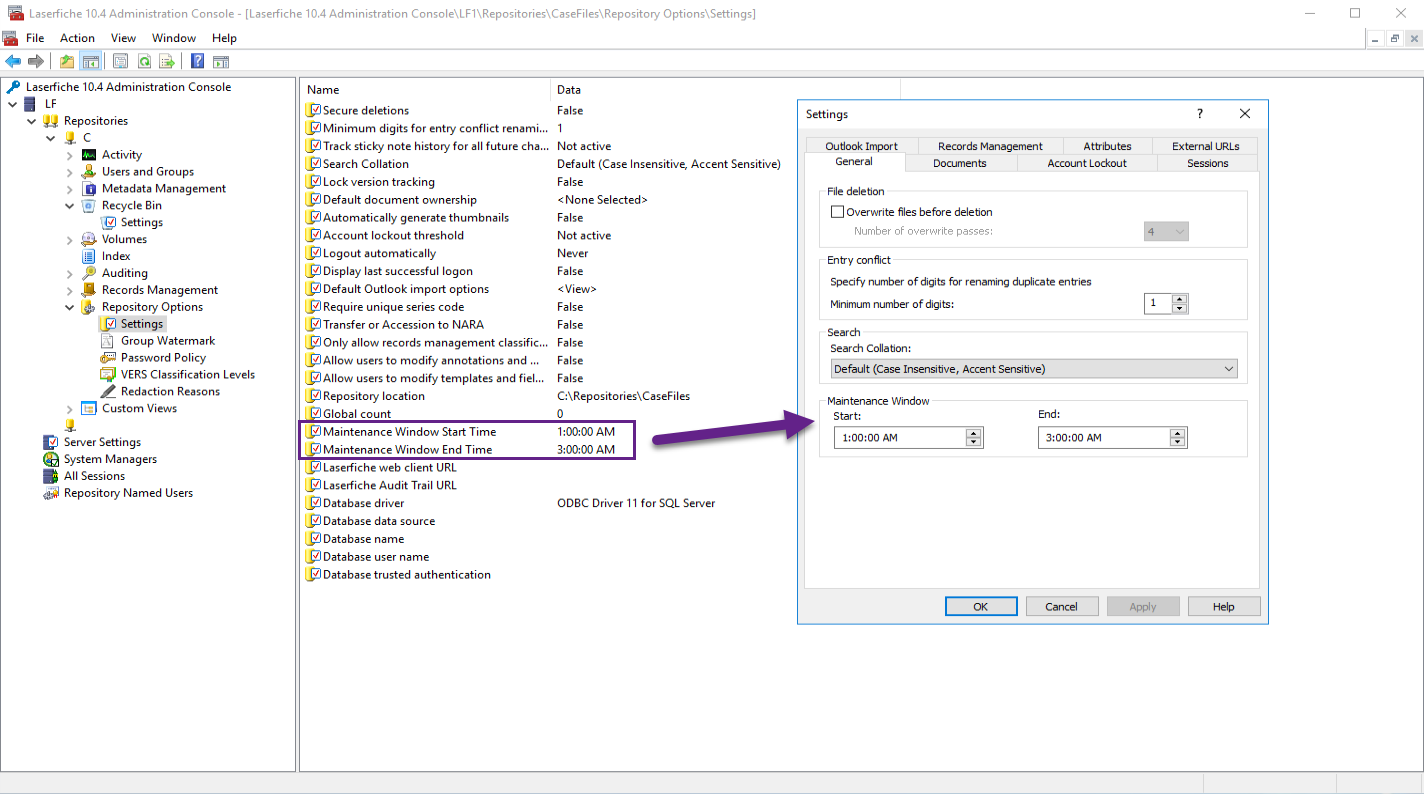Click the Volumes tree icon
The width and height of the screenshot is (1424, 794).
pos(89,240)
